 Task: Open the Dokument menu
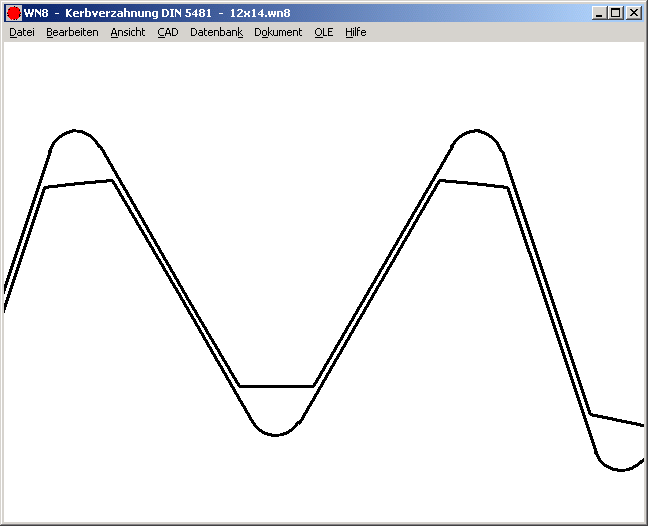coord(278,32)
